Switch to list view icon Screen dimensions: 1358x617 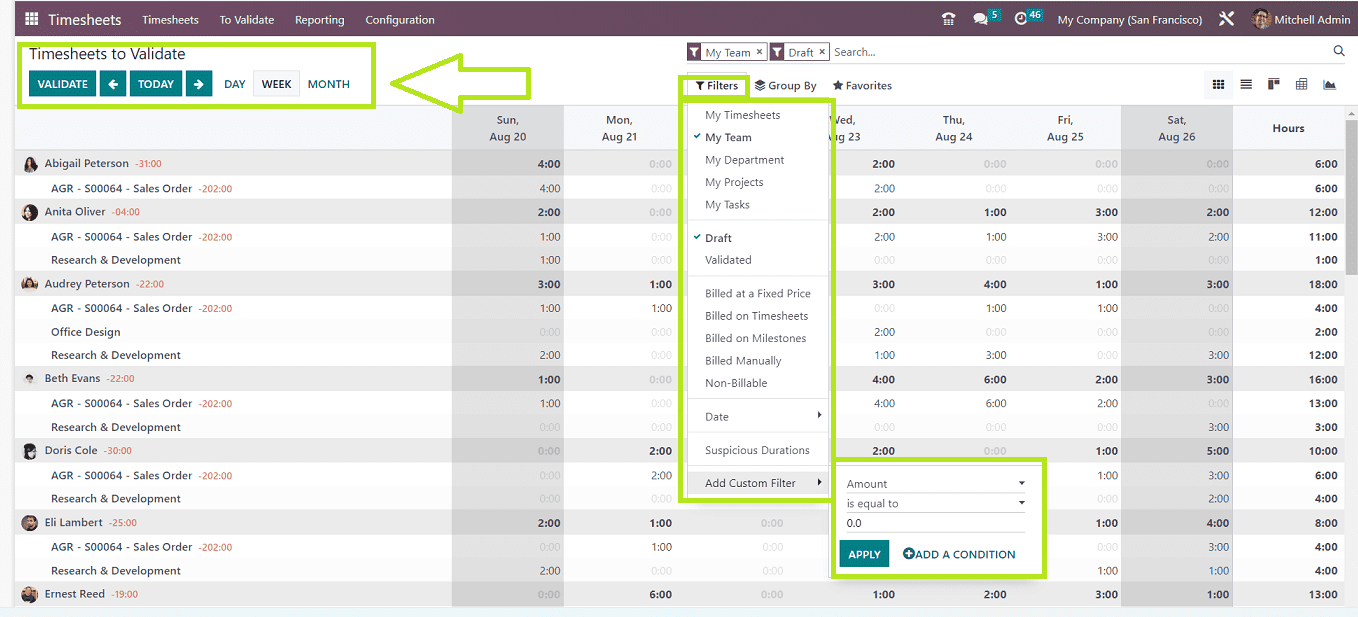1246,85
